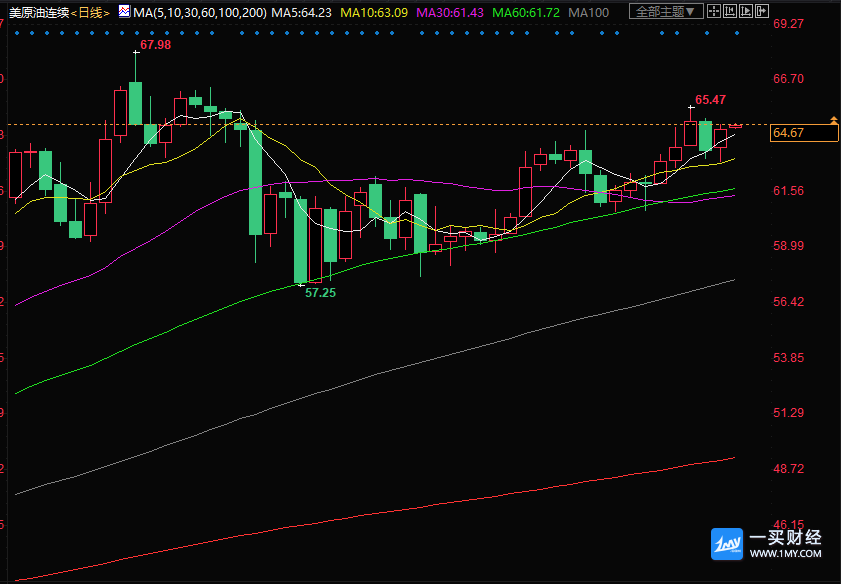Click the 66.70 price axis label

point(788,79)
